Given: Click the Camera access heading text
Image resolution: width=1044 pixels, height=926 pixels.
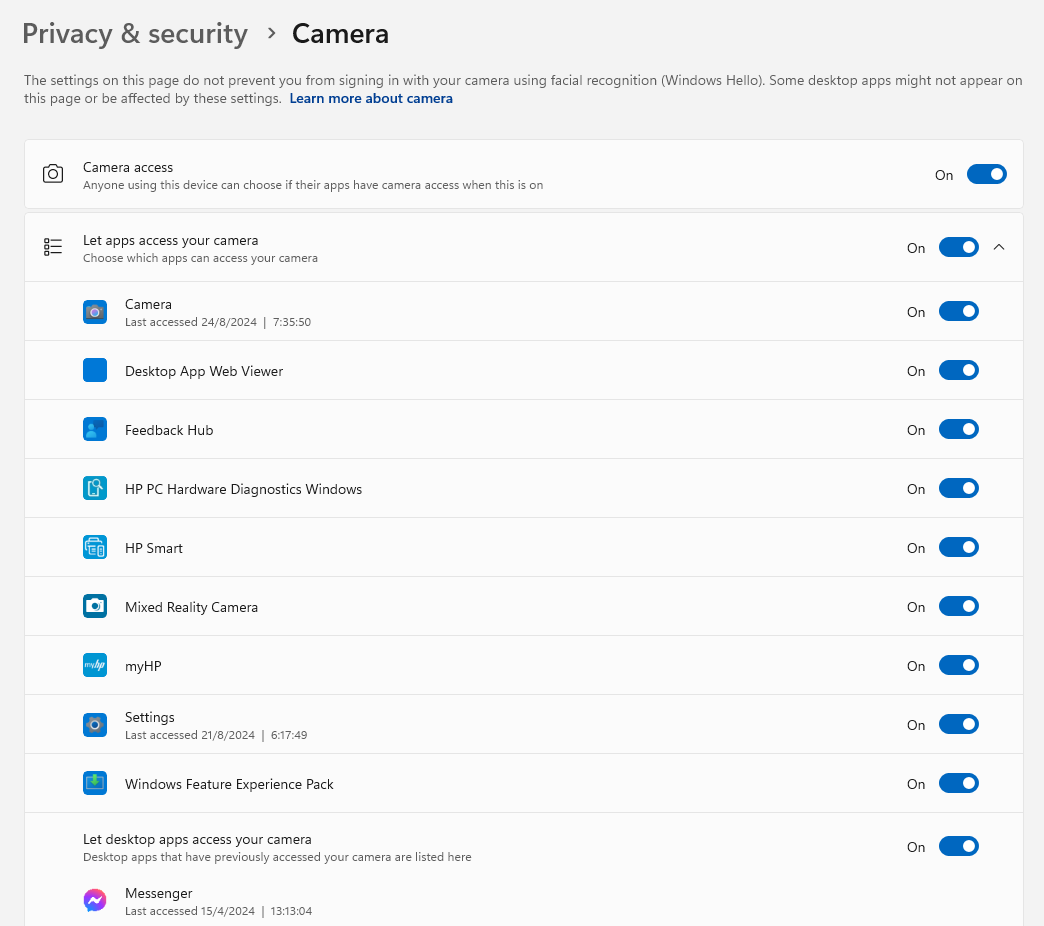Looking at the screenshot, I should click(128, 167).
